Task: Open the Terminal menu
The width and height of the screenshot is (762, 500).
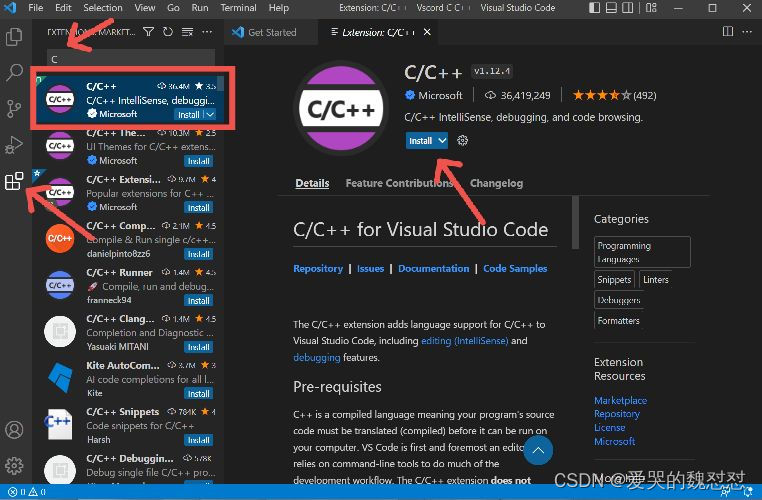Action: pyautogui.click(x=238, y=8)
